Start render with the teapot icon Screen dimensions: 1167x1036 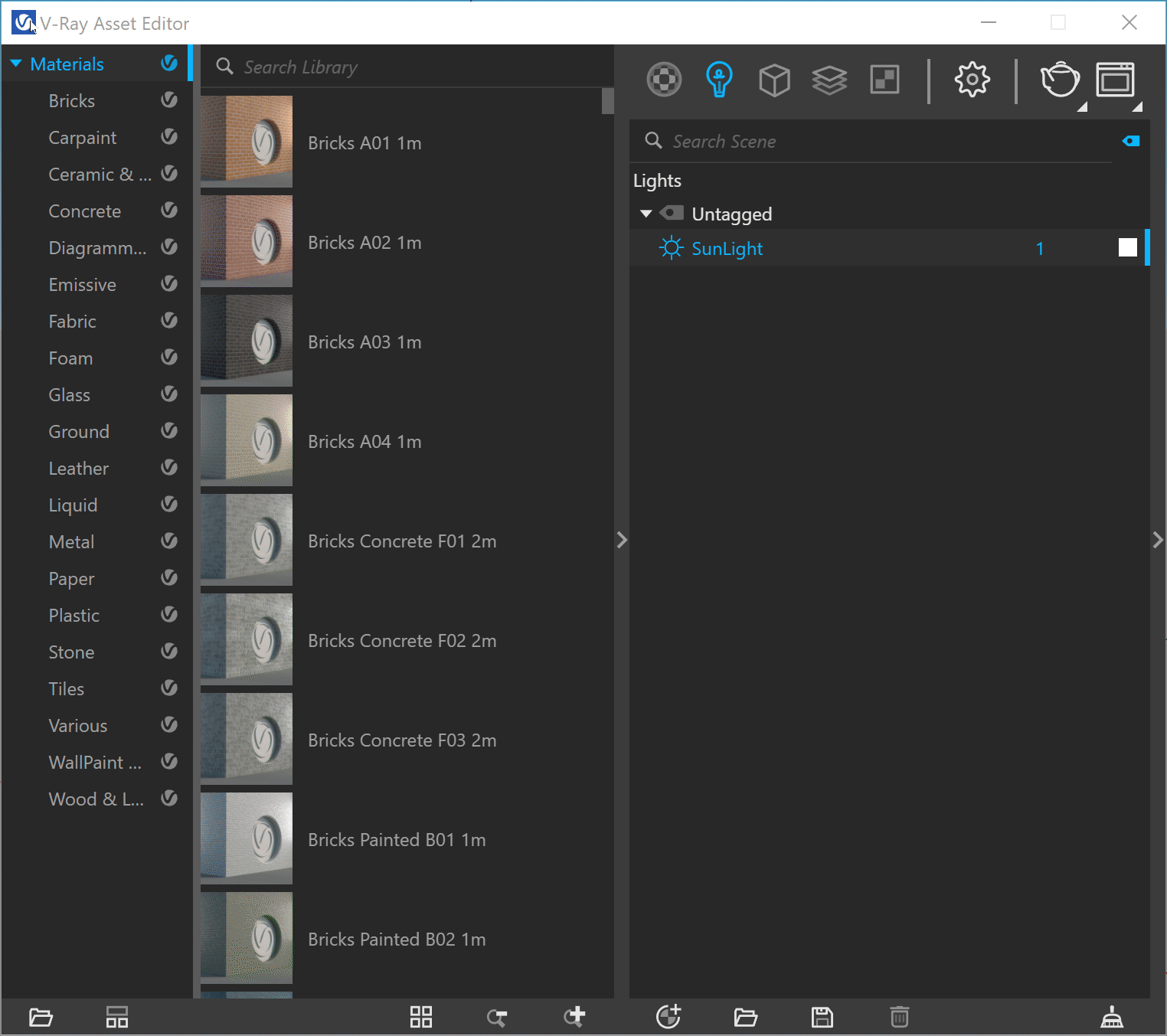(x=1060, y=80)
